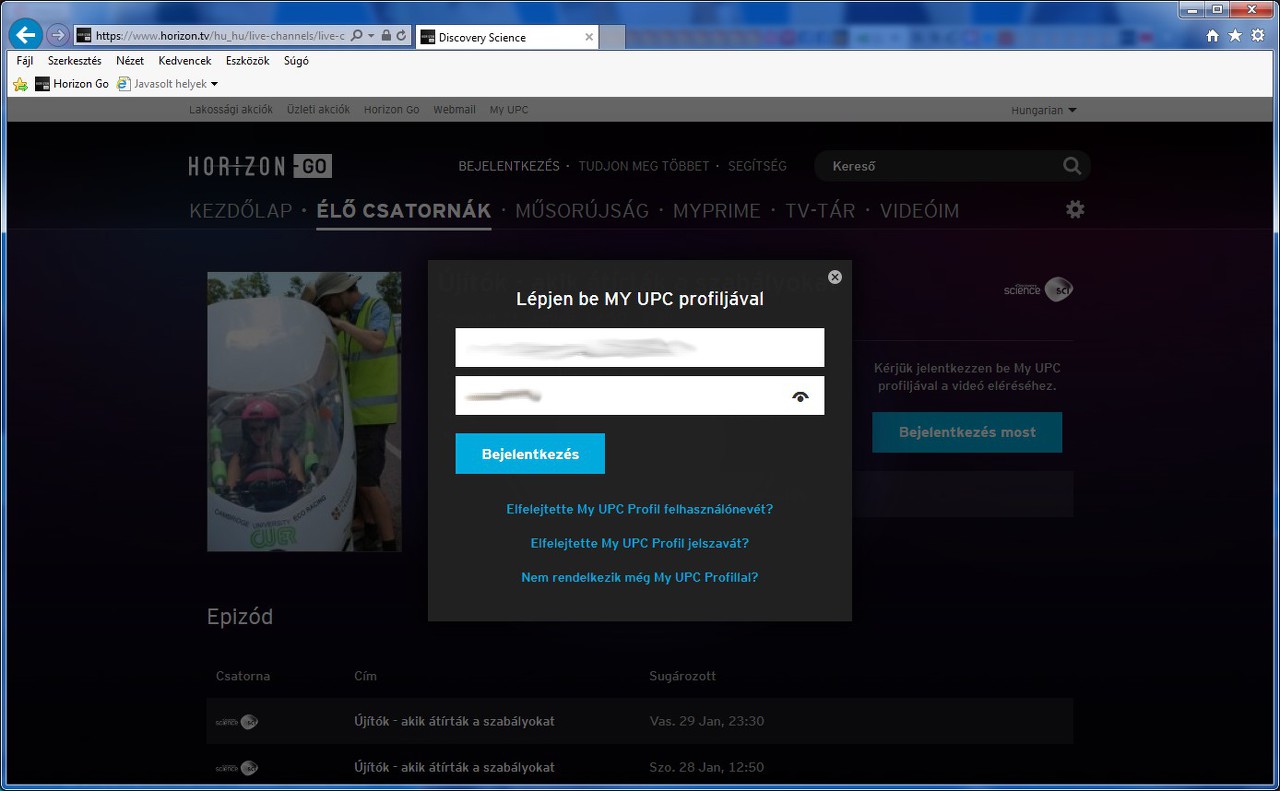Click the Discovery Science channel logo beside the title
The image size is (1280, 791).
click(x=1038, y=290)
